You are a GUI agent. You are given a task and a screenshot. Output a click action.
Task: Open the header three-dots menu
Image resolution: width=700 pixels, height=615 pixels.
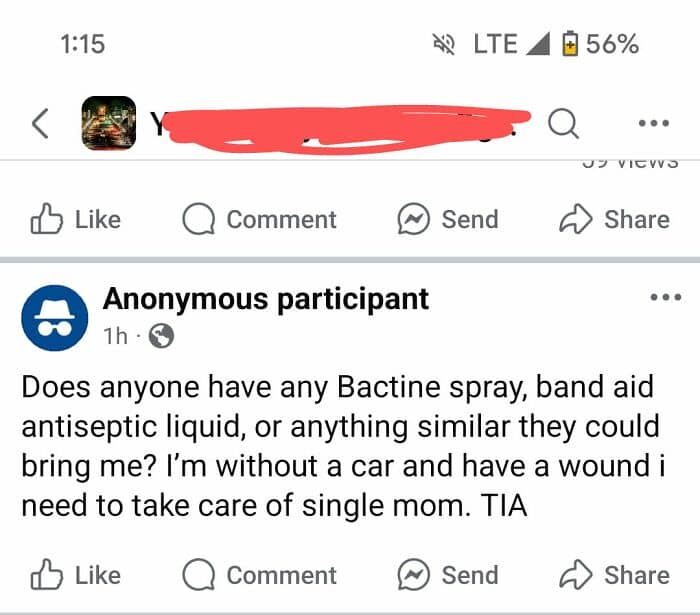point(654,123)
